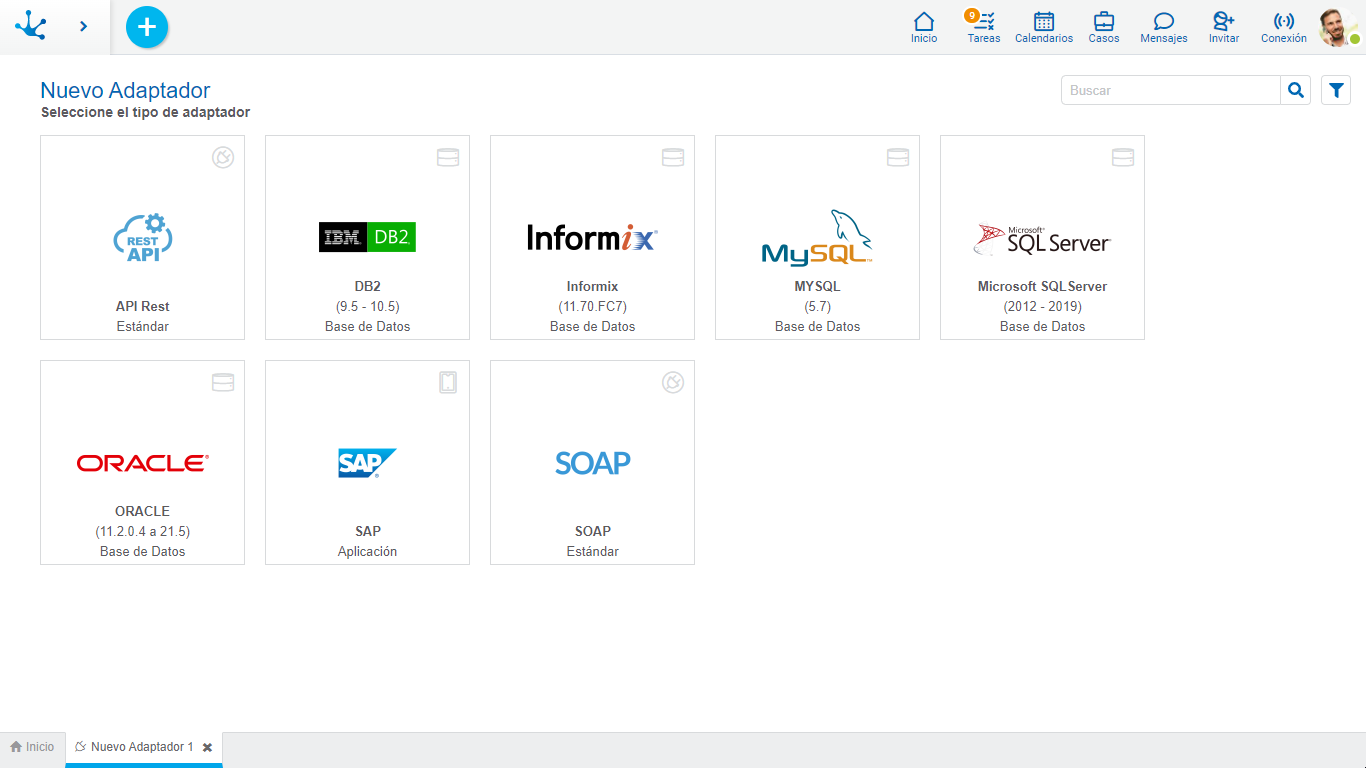Click the blue plus create button
Viewport: 1366px width, 768px height.
pyautogui.click(x=147, y=27)
